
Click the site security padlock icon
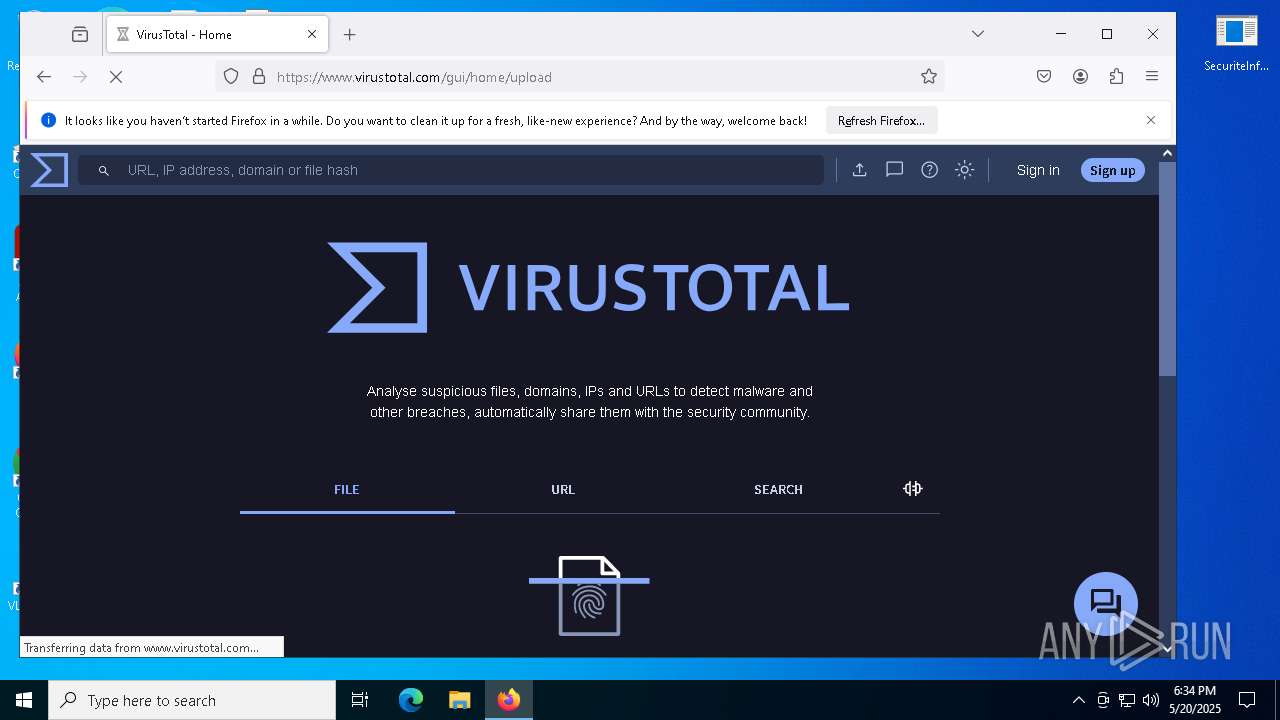(259, 76)
